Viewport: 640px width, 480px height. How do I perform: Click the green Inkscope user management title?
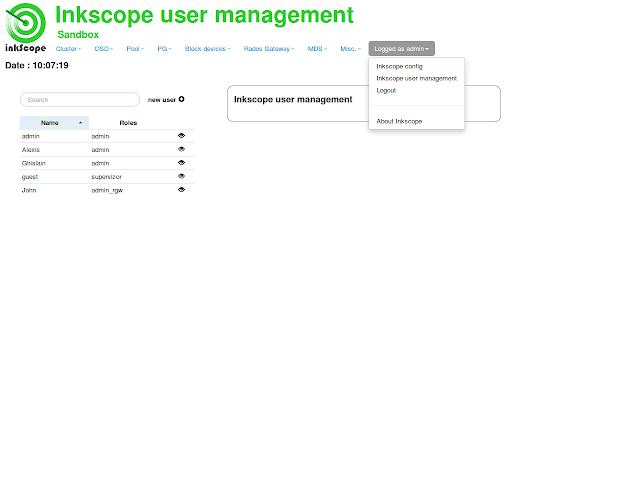tap(204, 15)
